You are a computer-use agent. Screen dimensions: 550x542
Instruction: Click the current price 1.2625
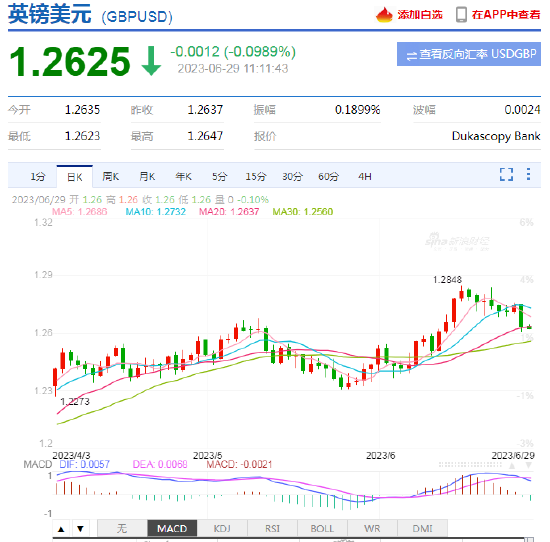pyautogui.click(x=70, y=62)
